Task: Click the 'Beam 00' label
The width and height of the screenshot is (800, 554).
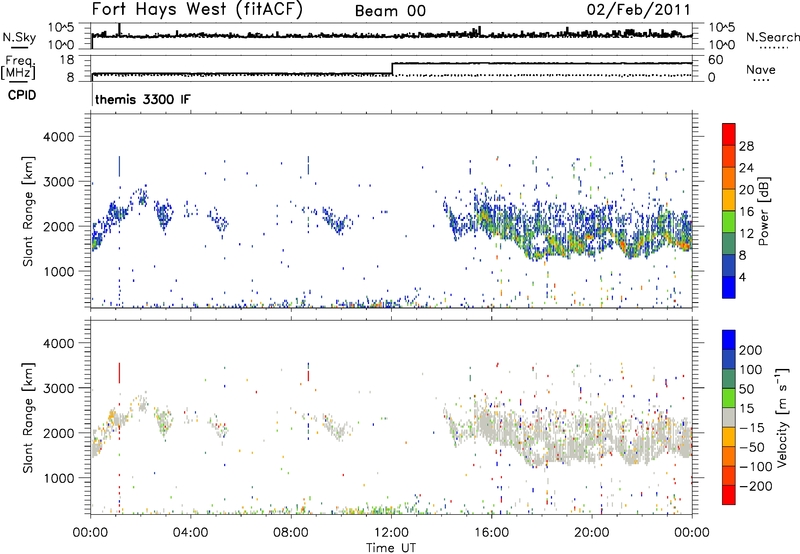Action: tap(390, 11)
